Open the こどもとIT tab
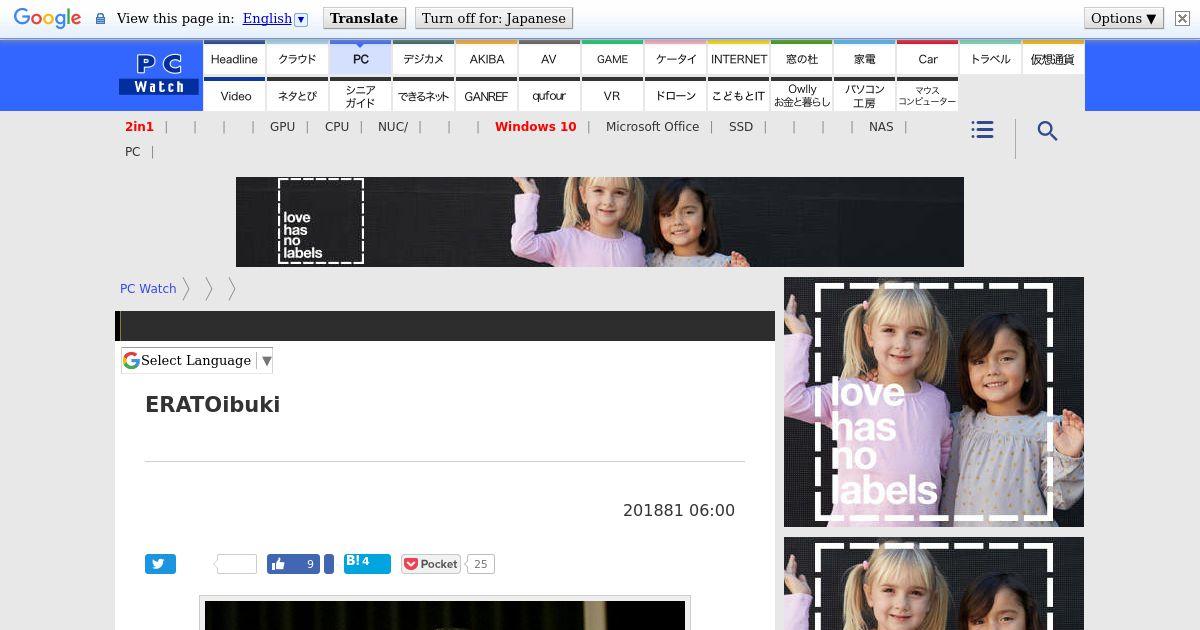This screenshot has height=630, width=1200. [x=738, y=95]
